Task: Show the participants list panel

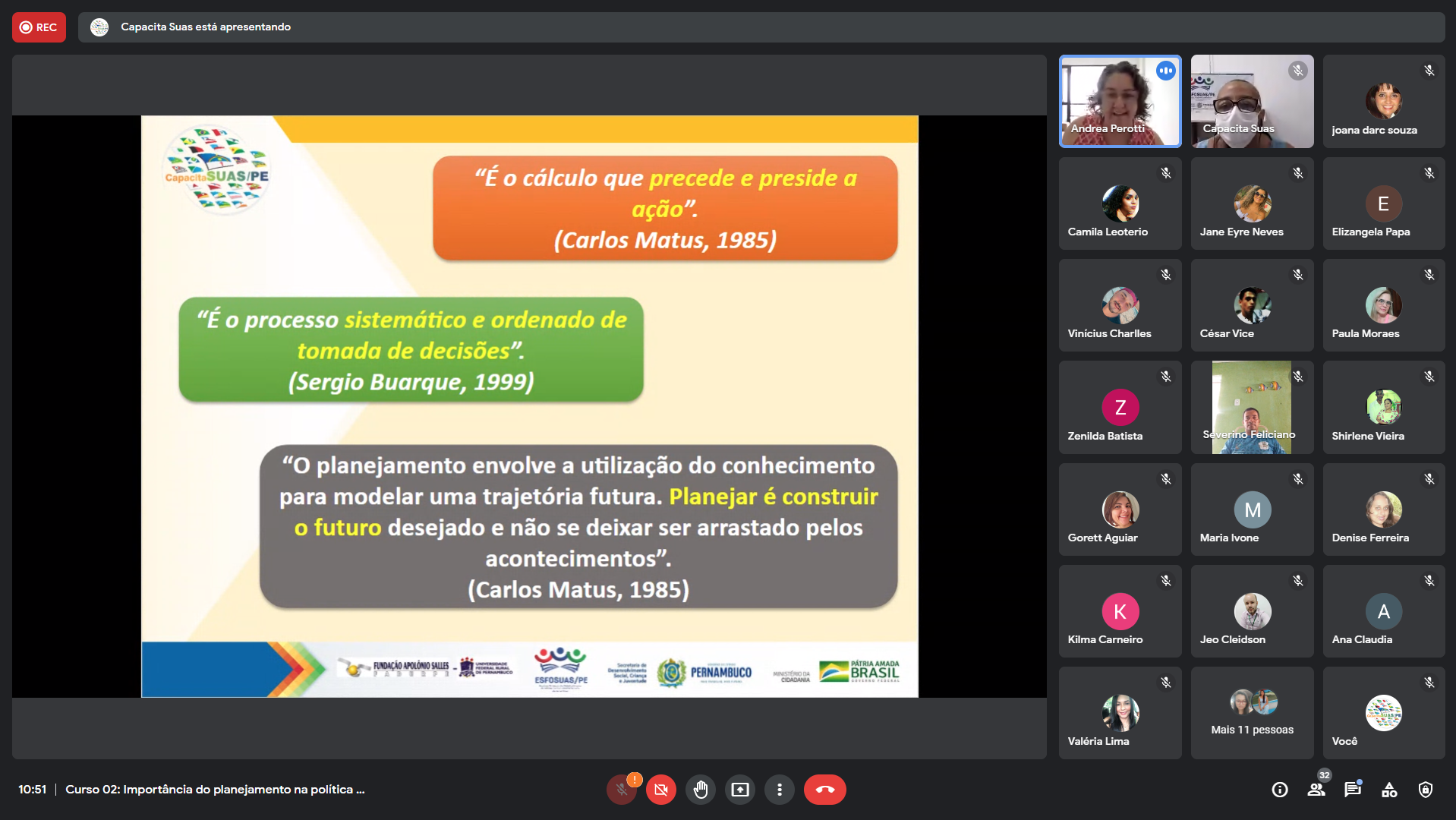Action: (x=1316, y=790)
